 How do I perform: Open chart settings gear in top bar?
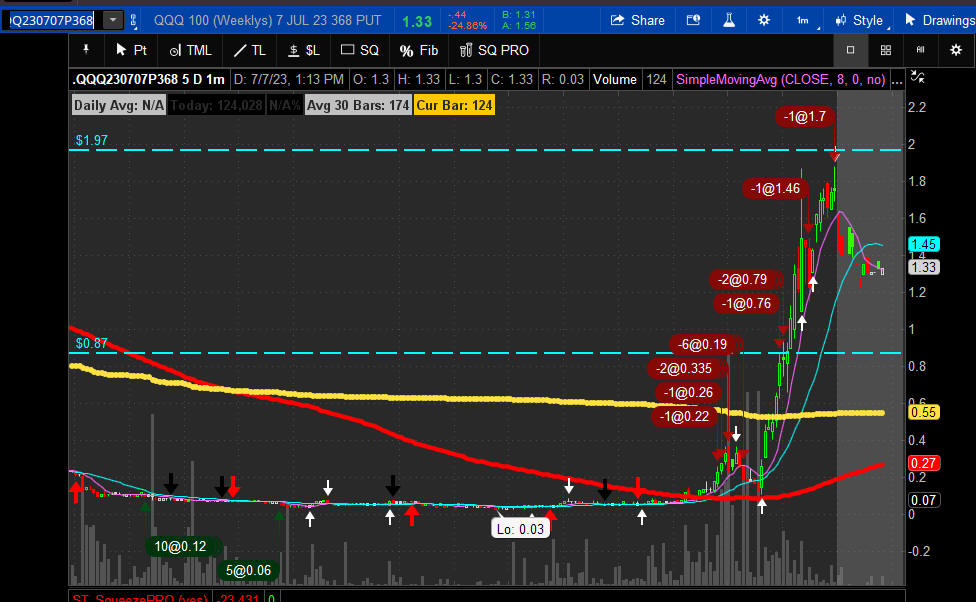(x=764, y=21)
